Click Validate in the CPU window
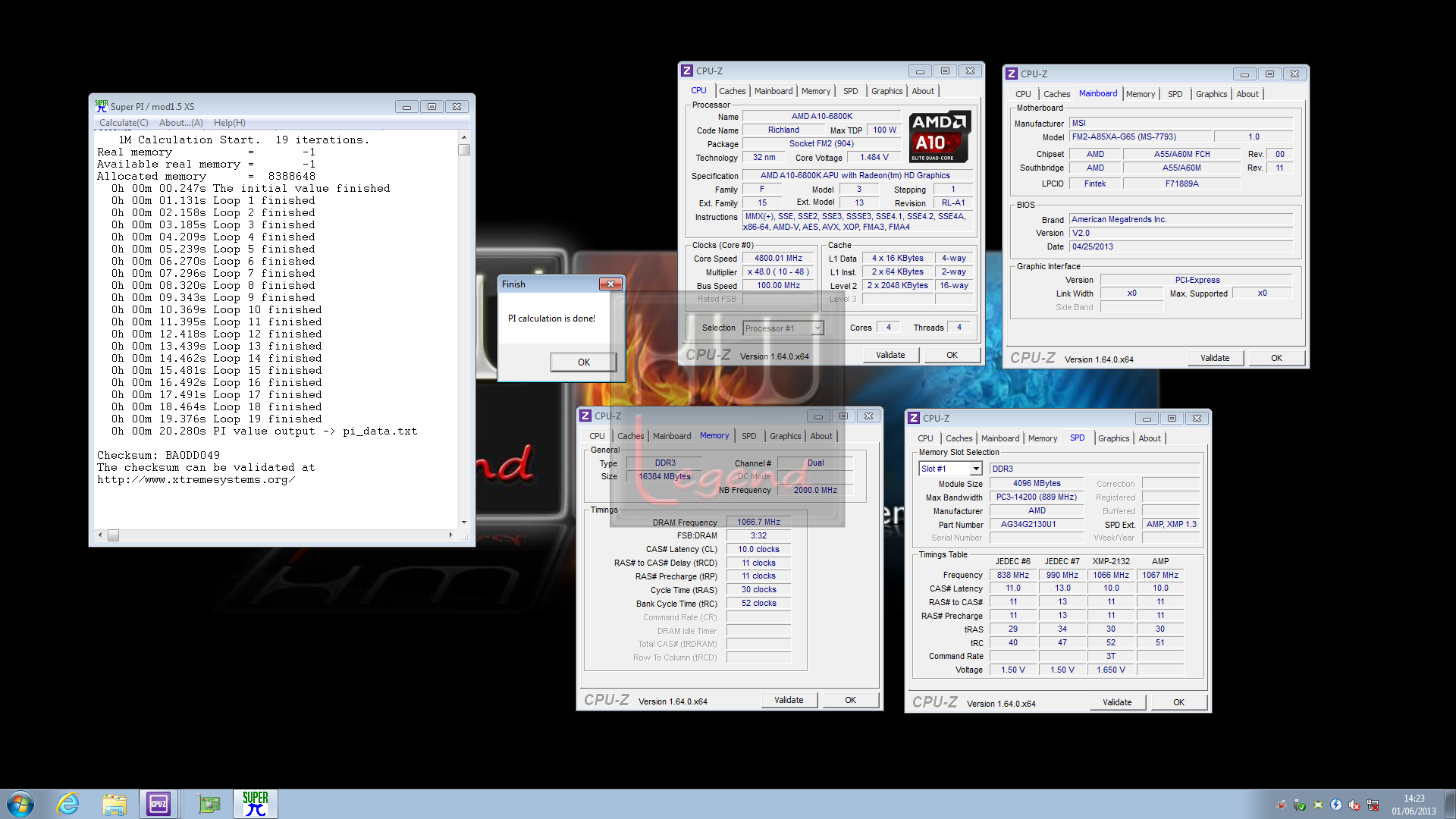The height and width of the screenshot is (819, 1456). point(890,355)
